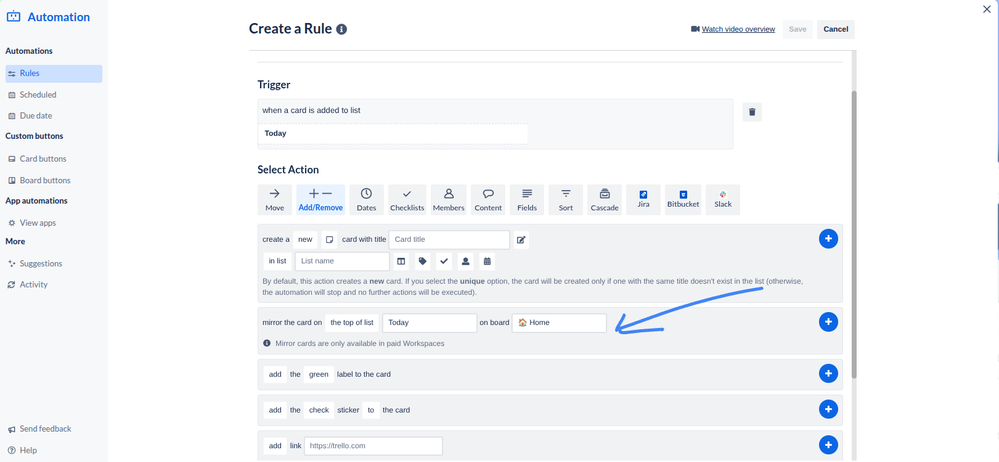Click the edit description icon beside Card title
This screenshot has width=999, height=462.
pos(521,240)
